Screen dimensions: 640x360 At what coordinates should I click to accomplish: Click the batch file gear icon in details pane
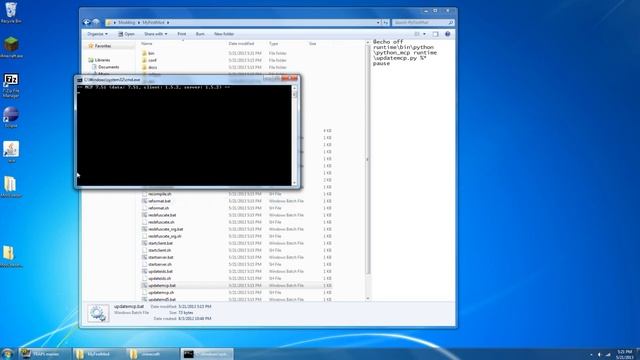(x=98, y=313)
